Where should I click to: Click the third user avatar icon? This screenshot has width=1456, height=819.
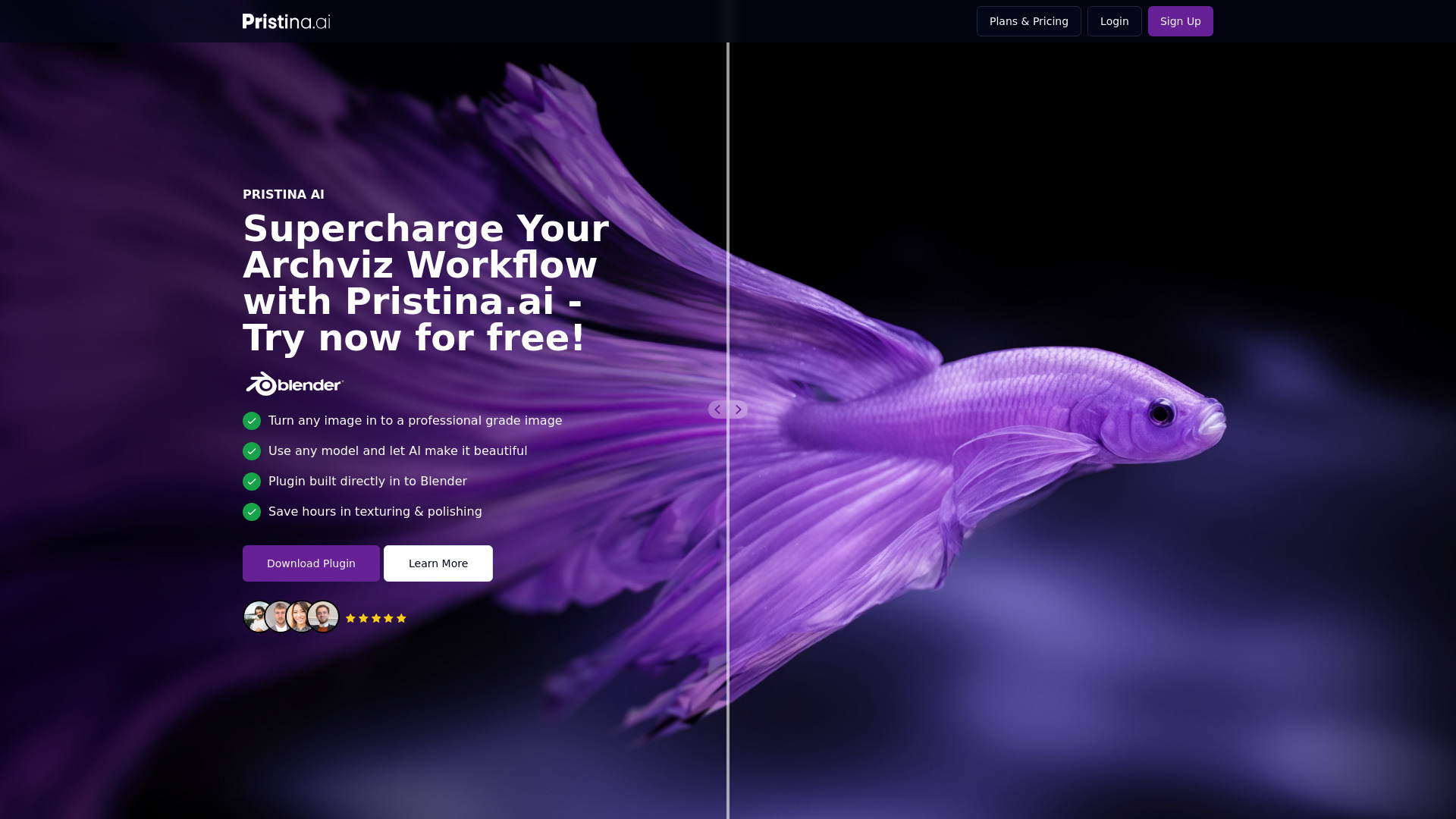click(300, 617)
